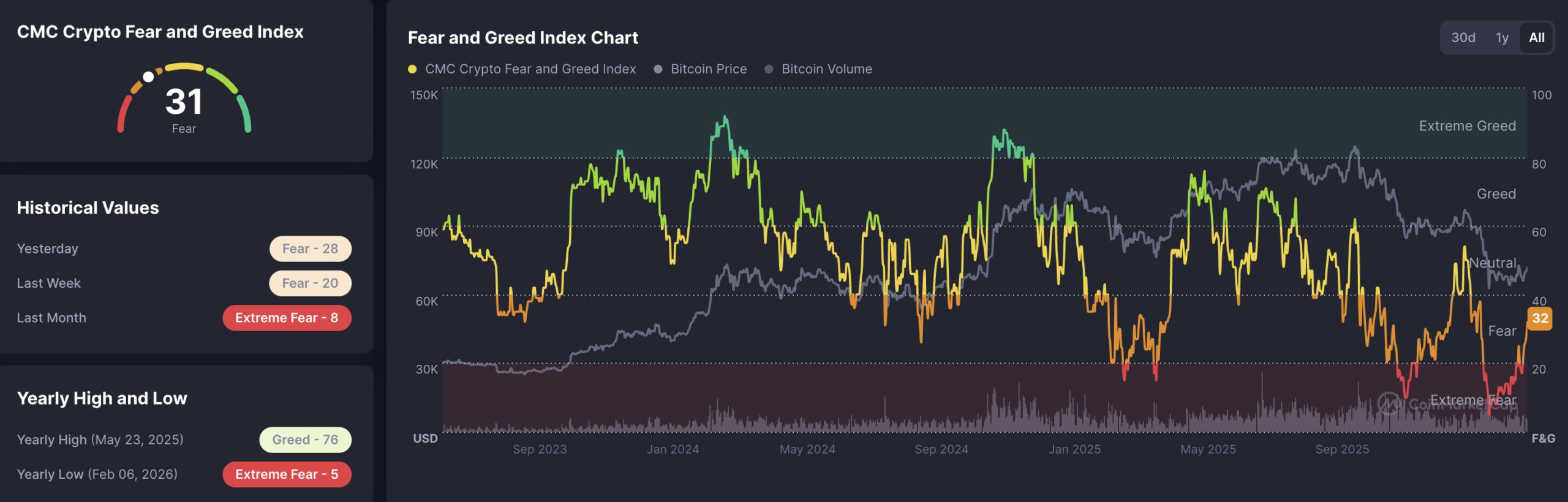This screenshot has height=502, width=1568.
Task: Toggle Bitcoin Price series in legend
Action: point(708,69)
